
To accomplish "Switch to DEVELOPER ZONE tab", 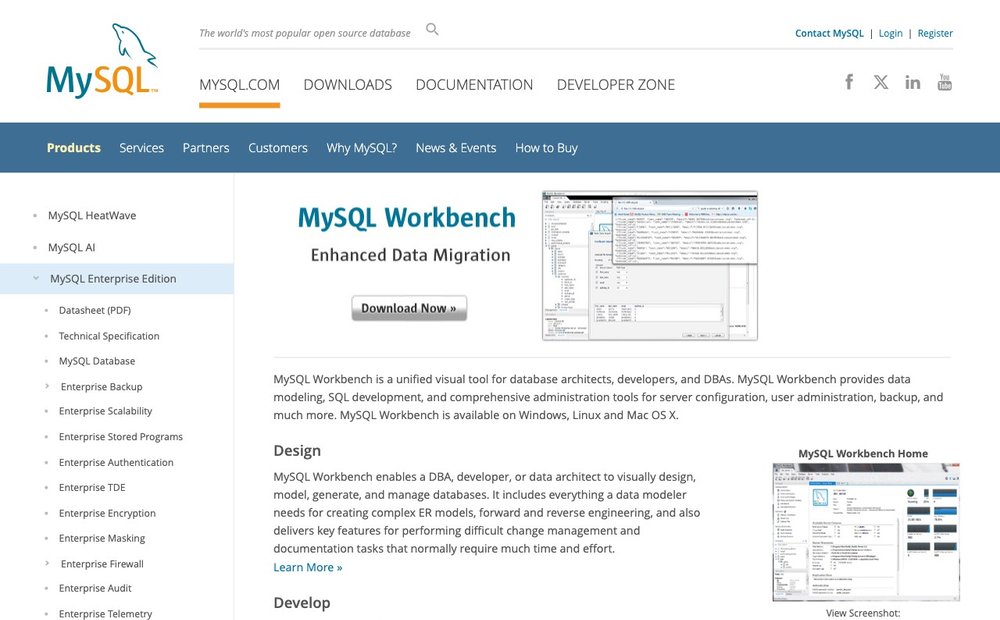I will coord(615,85).
